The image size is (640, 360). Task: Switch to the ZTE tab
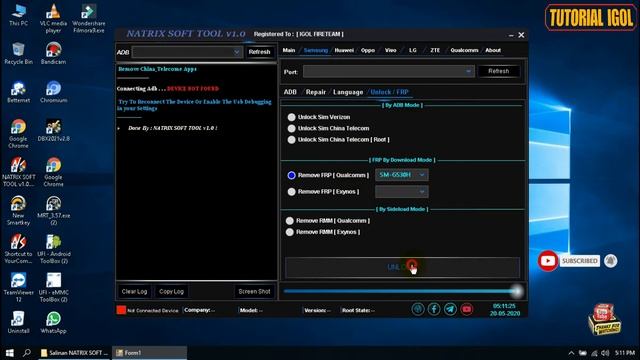pos(435,50)
